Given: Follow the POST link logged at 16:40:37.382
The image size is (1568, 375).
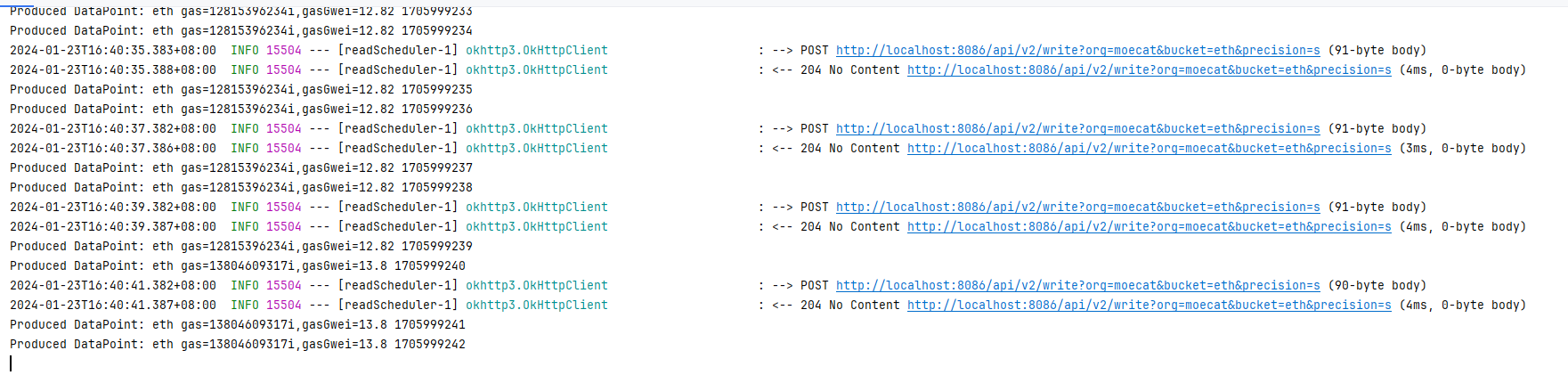Looking at the screenshot, I should 1077,129.
